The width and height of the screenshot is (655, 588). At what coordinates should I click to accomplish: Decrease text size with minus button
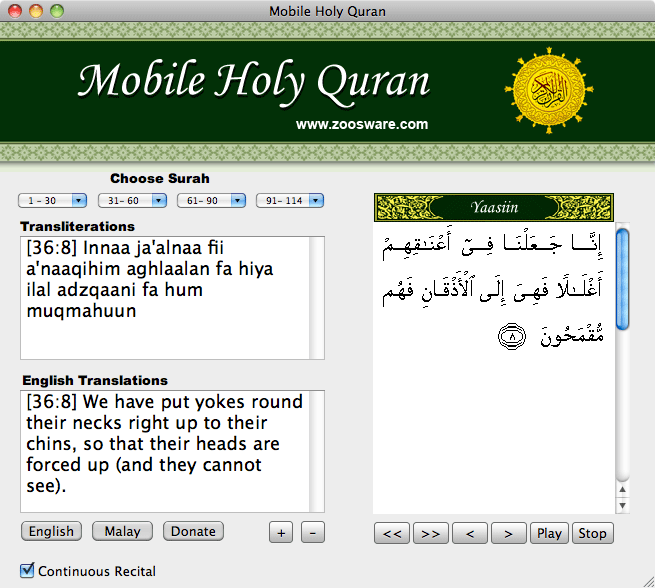click(x=312, y=532)
